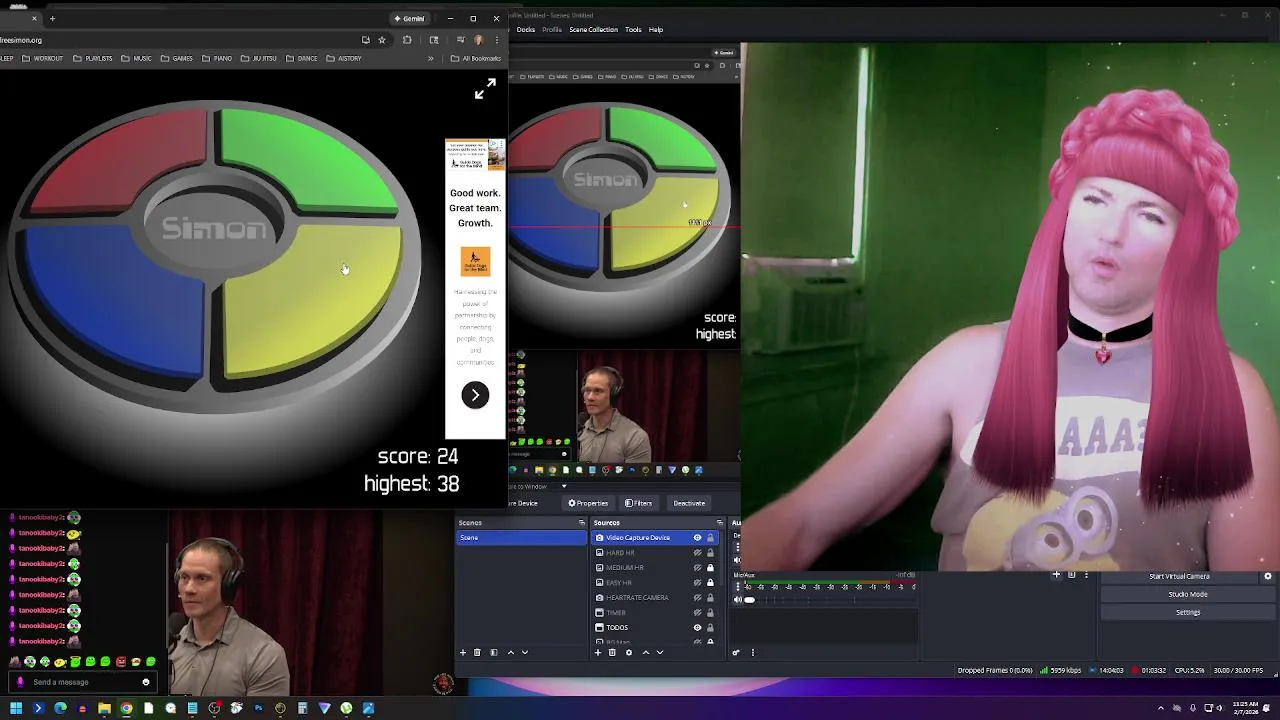Open the OBS Scene Collection menu
The image size is (1280, 720).
point(594,29)
